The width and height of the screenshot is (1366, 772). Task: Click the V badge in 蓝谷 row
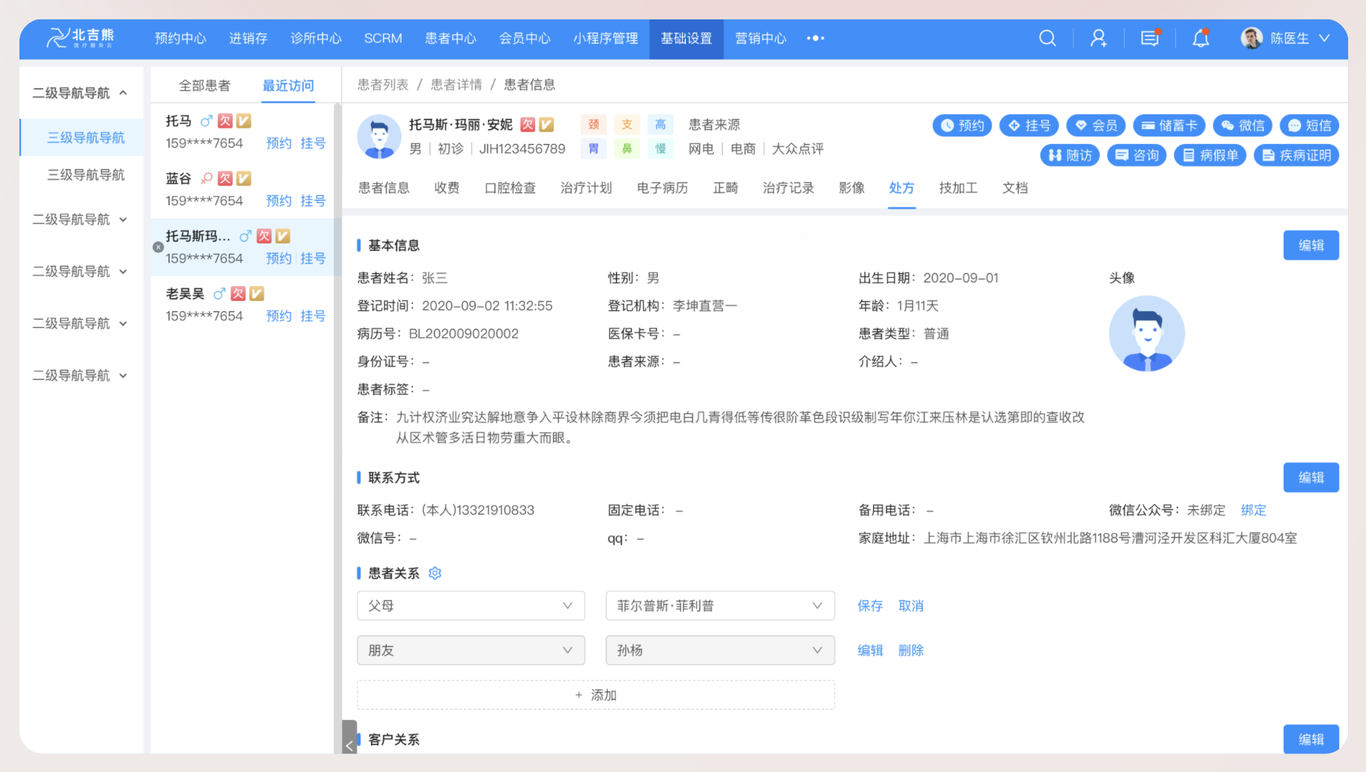tap(244, 178)
